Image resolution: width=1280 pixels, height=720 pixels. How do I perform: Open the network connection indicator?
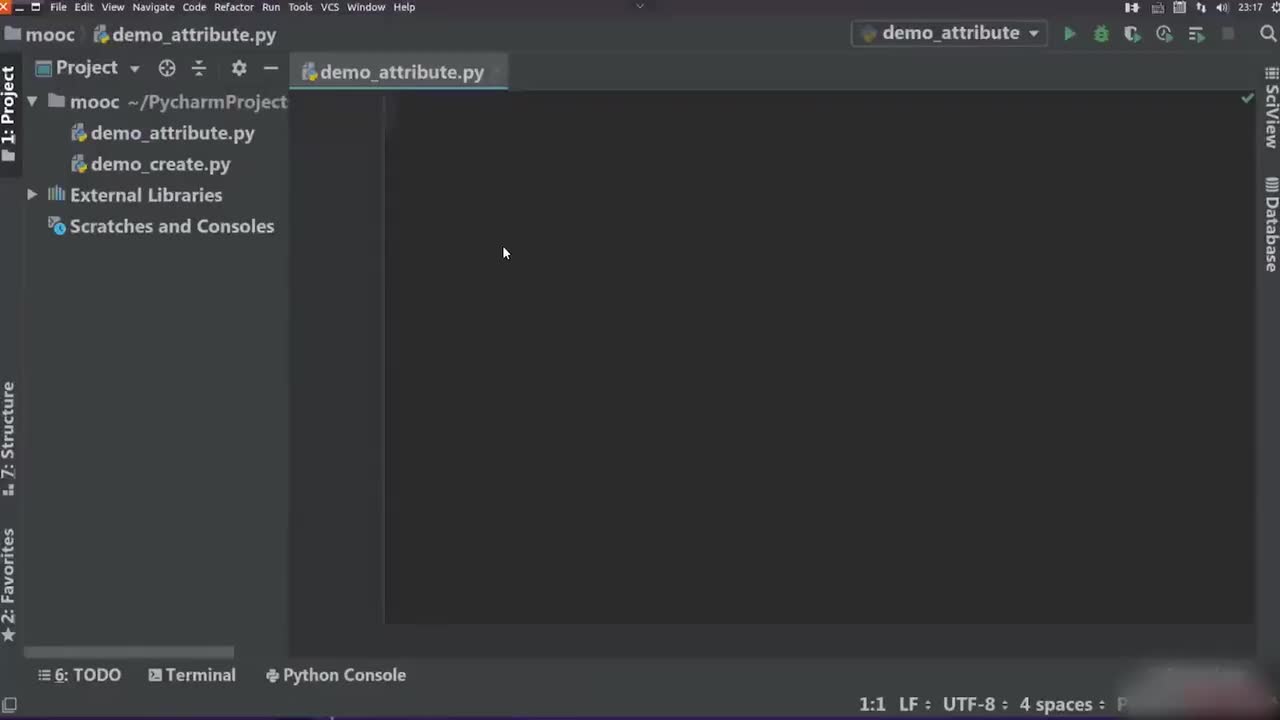coord(1201,7)
